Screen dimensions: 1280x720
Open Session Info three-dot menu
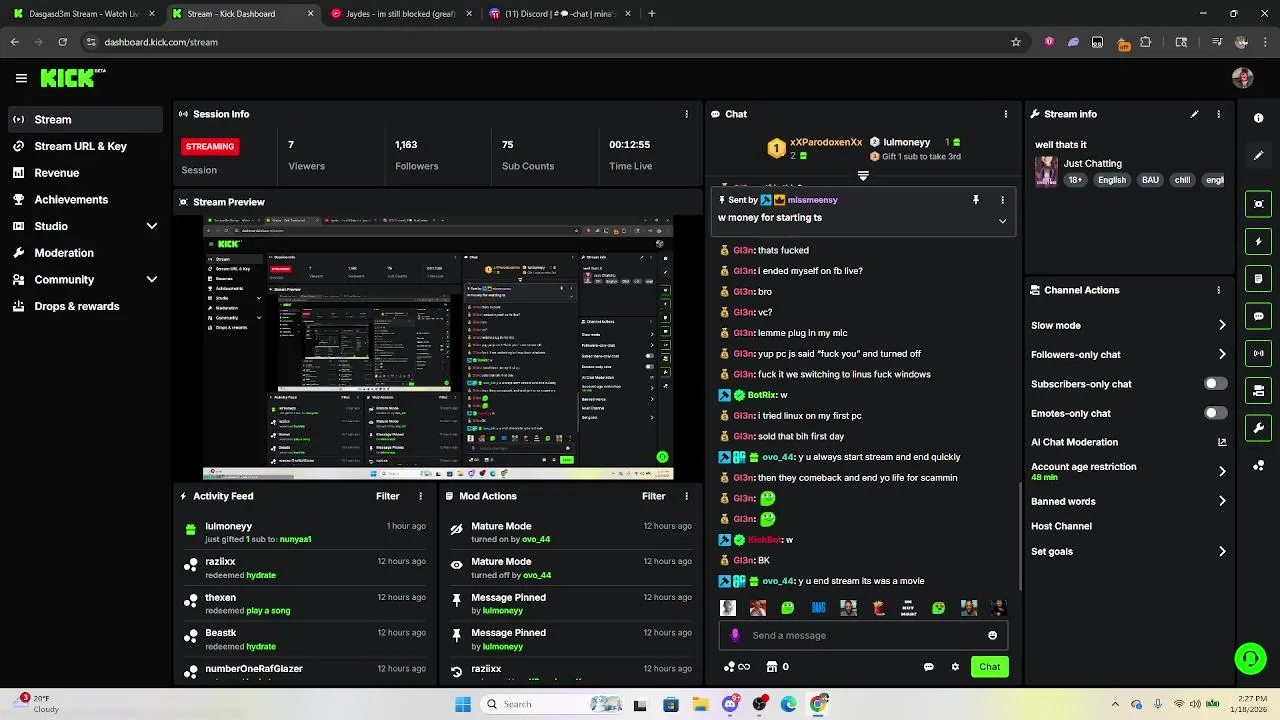click(x=686, y=114)
